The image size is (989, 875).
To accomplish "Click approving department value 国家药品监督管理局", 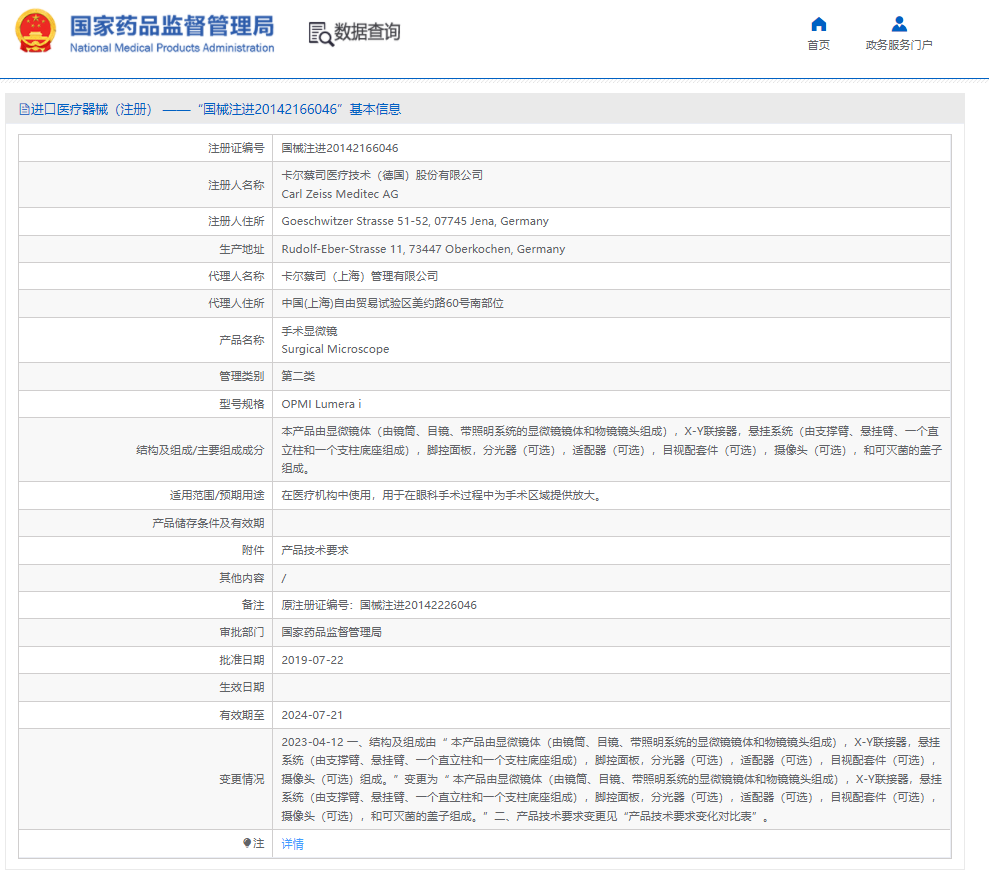I will (x=332, y=633).
